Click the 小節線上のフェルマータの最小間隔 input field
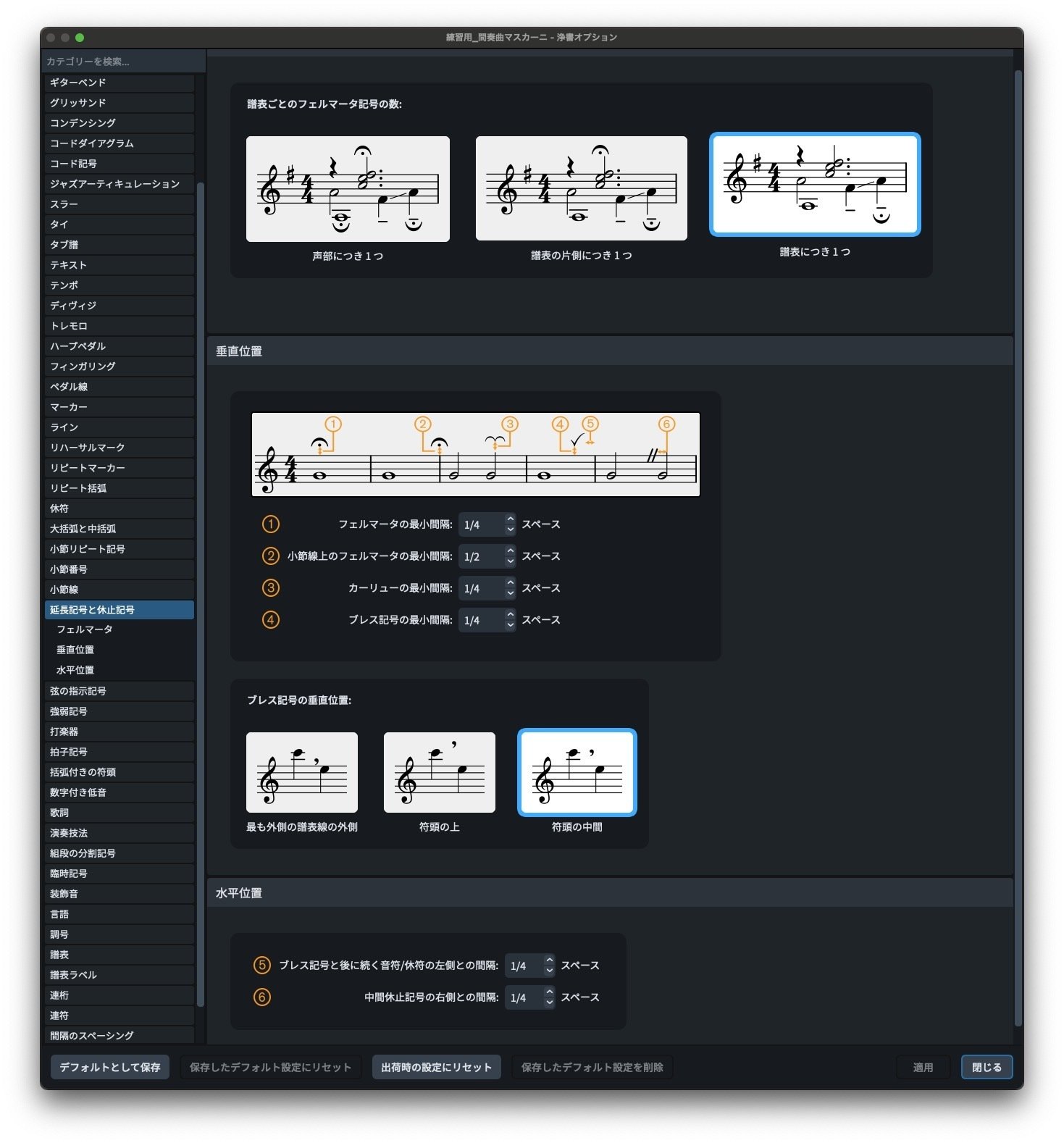The height and width of the screenshot is (1143, 1064). click(x=482, y=556)
